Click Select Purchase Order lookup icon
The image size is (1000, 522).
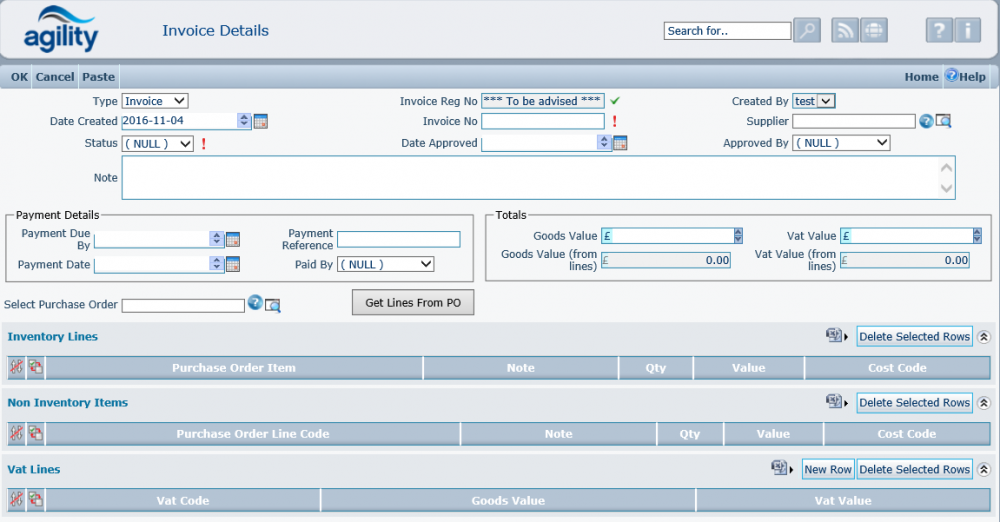click(272, 305)
